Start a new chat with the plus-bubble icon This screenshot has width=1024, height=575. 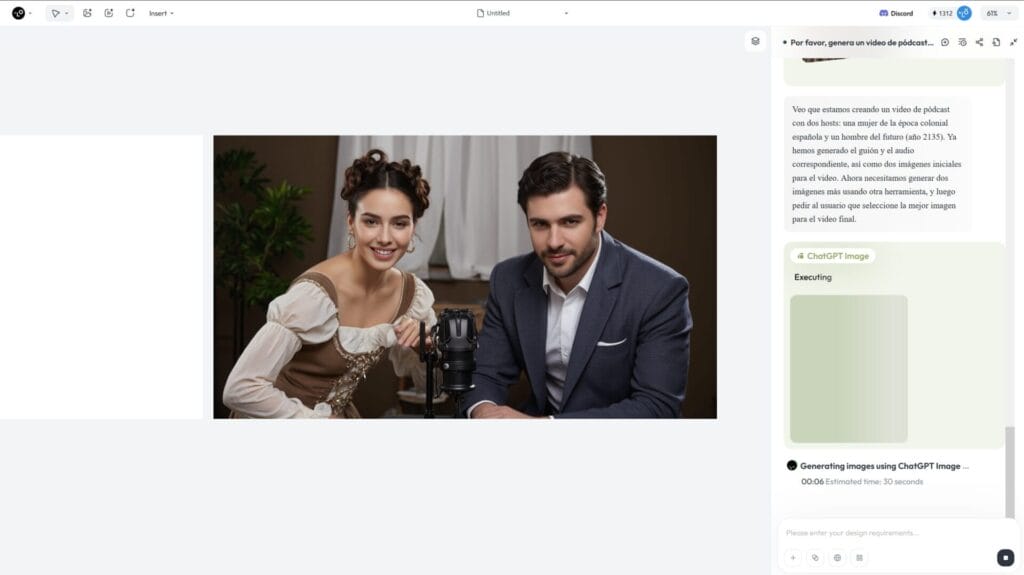945,42
